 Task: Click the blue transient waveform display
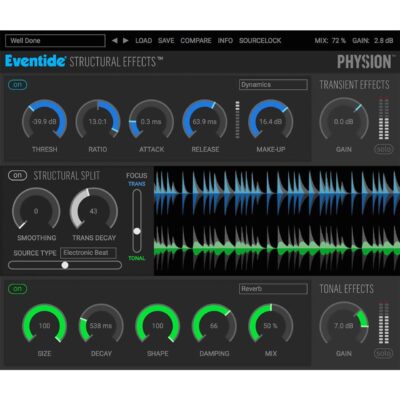tap(277, 193)
